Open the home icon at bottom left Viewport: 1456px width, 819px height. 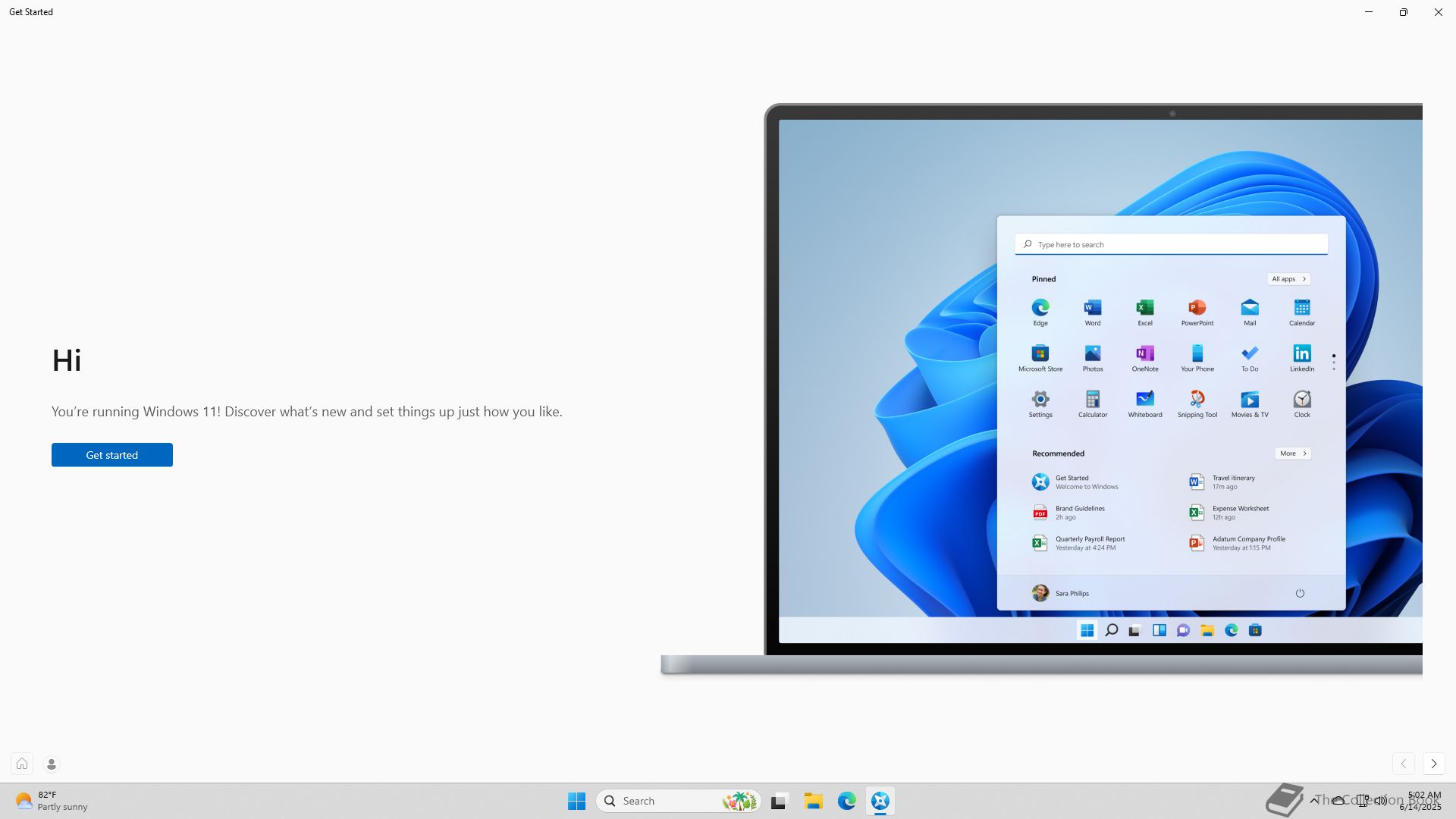pos(22,764)
